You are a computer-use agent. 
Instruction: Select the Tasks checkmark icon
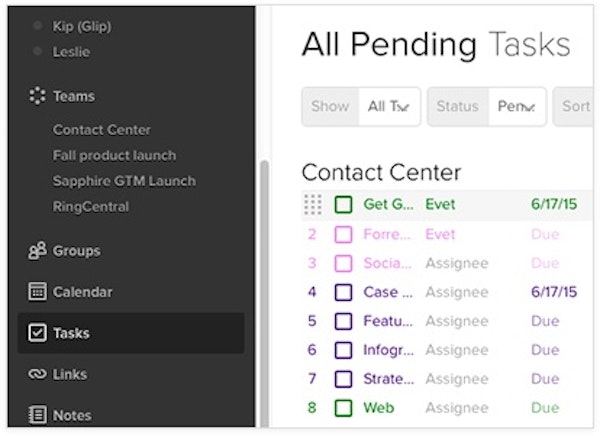coord(37,333)
